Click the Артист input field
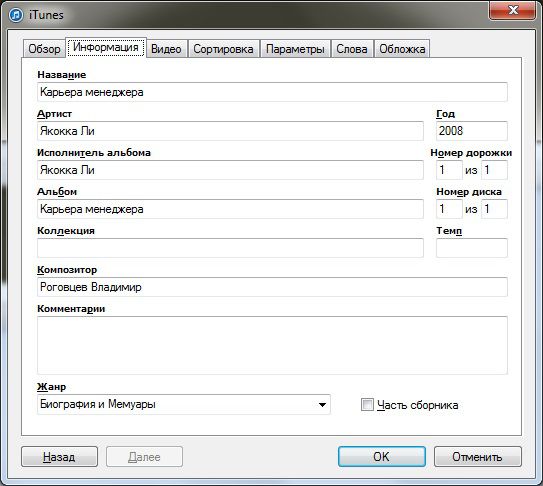The image size is (543, 486). click(230, 131)
